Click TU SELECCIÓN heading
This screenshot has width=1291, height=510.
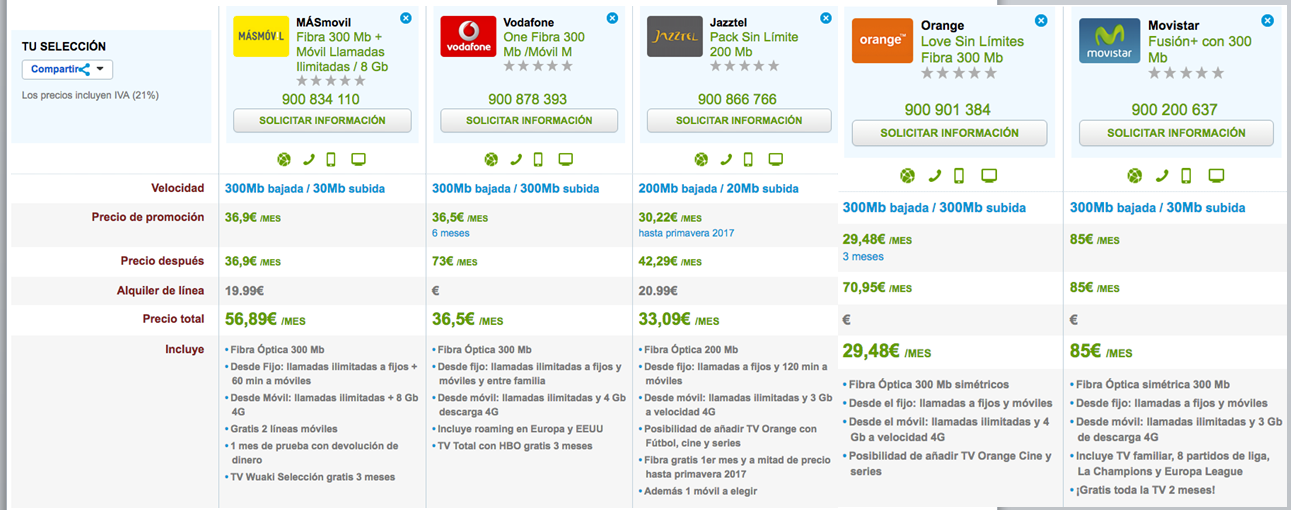(x=64, y=47)
